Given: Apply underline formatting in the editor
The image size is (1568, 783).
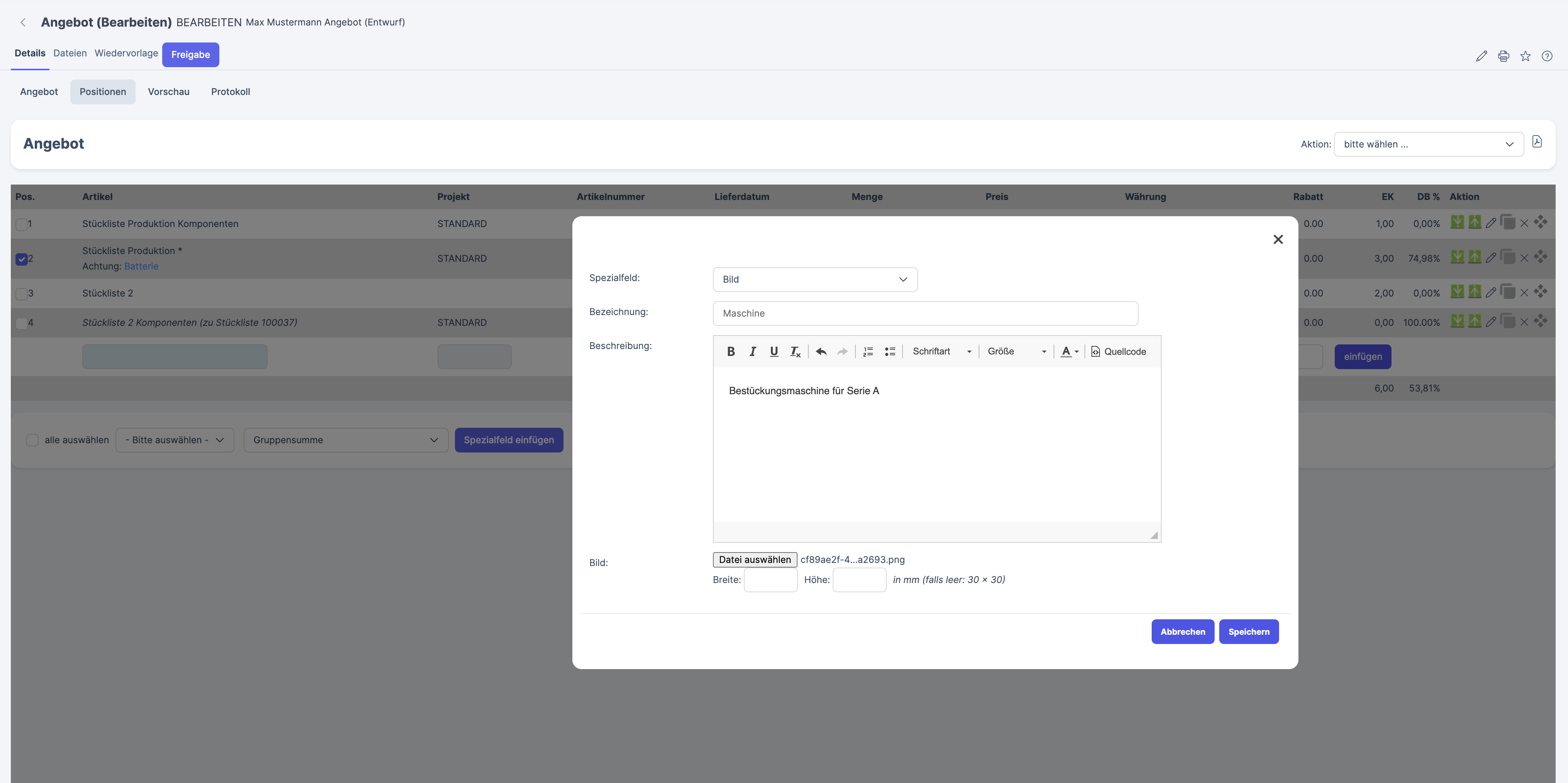Looking at the screenshot, I should [774, 351].
